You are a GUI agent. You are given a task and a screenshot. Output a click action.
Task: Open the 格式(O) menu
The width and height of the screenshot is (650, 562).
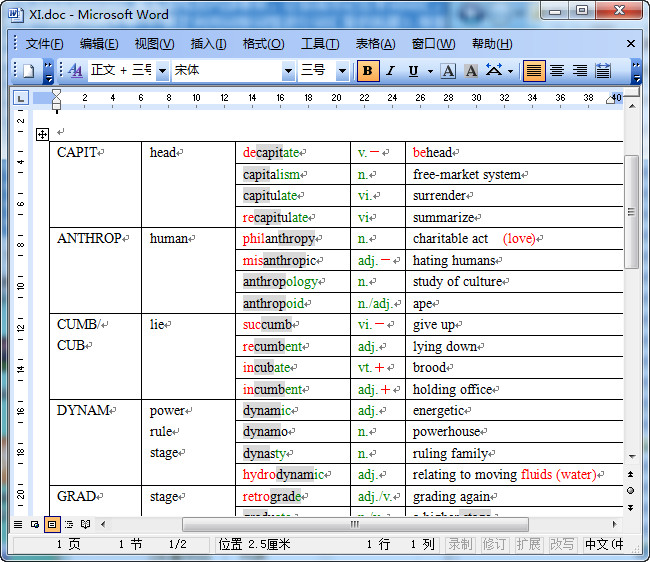(x=264, y=44)
